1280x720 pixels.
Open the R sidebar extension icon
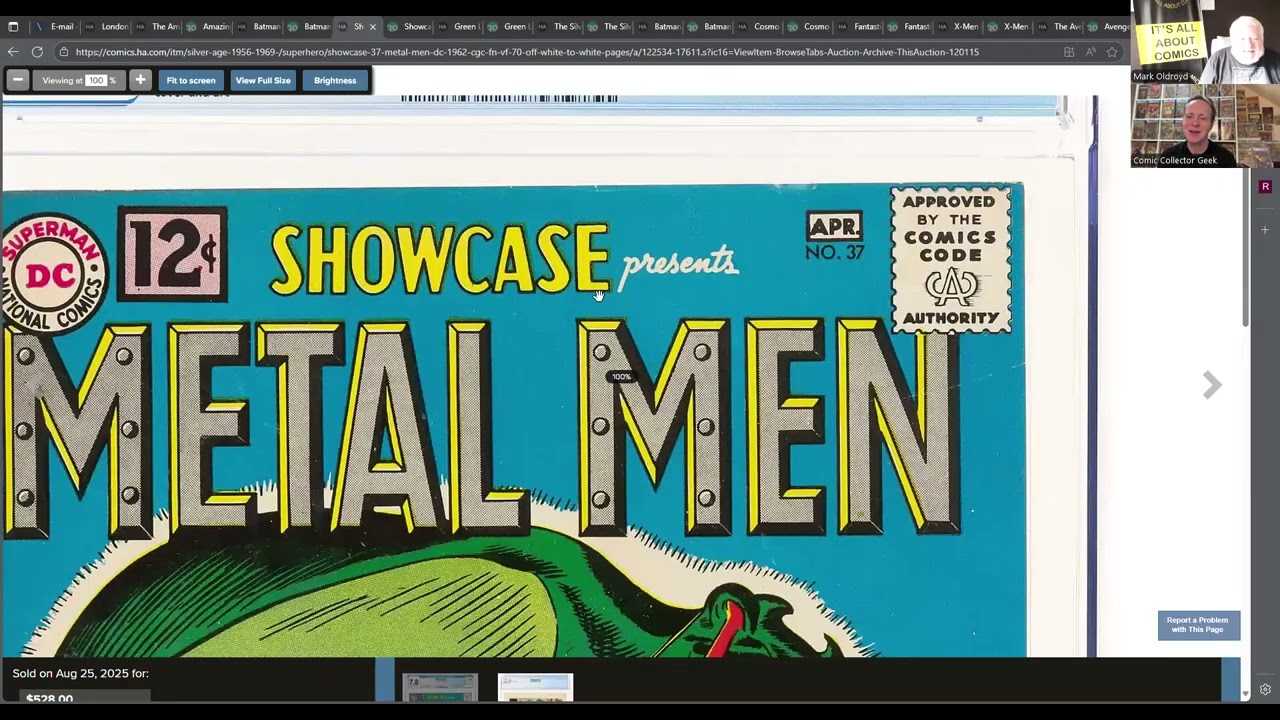click(x=1265, y=187)
